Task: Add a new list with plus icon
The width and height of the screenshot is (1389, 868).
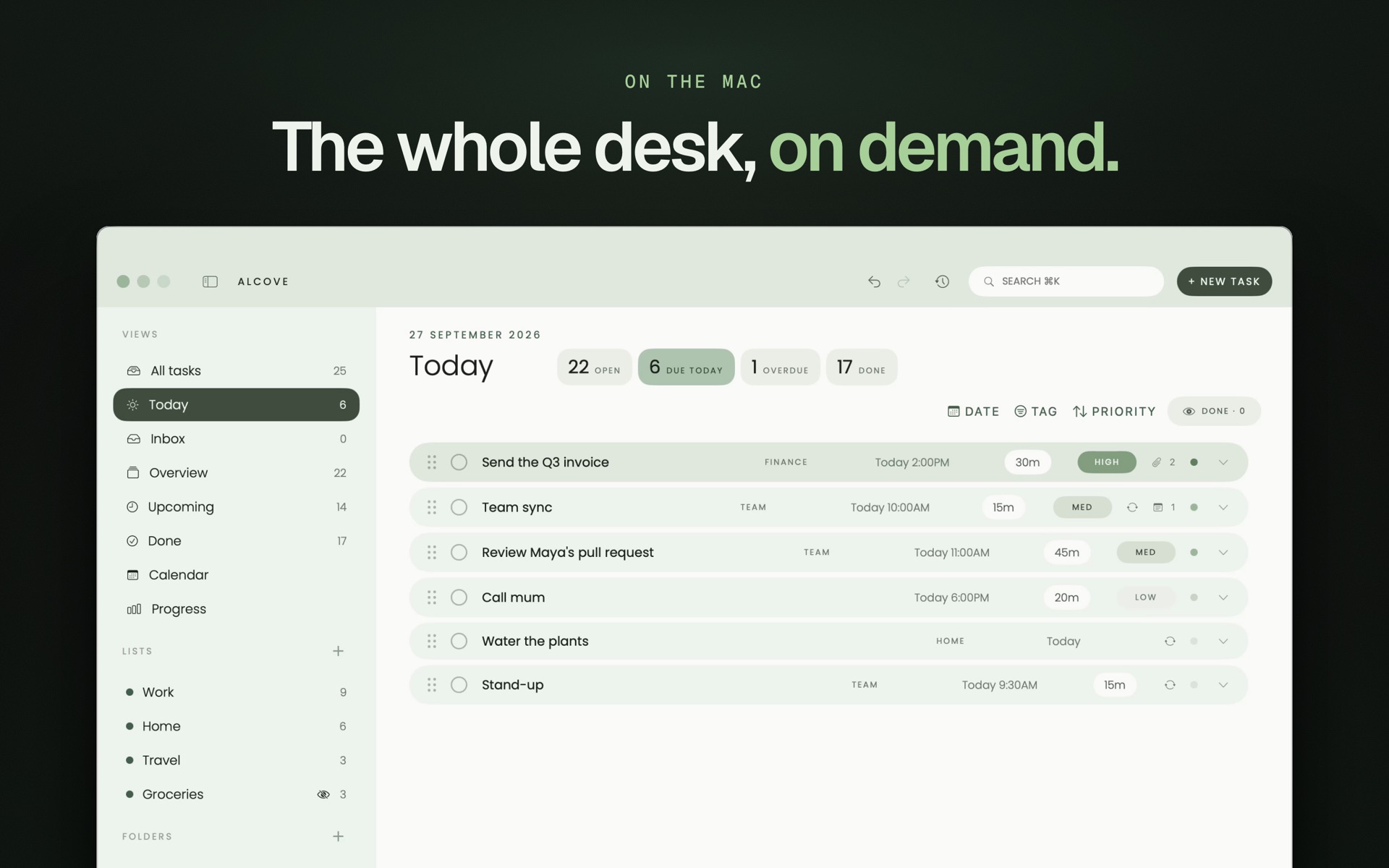Action: point(338,651)
